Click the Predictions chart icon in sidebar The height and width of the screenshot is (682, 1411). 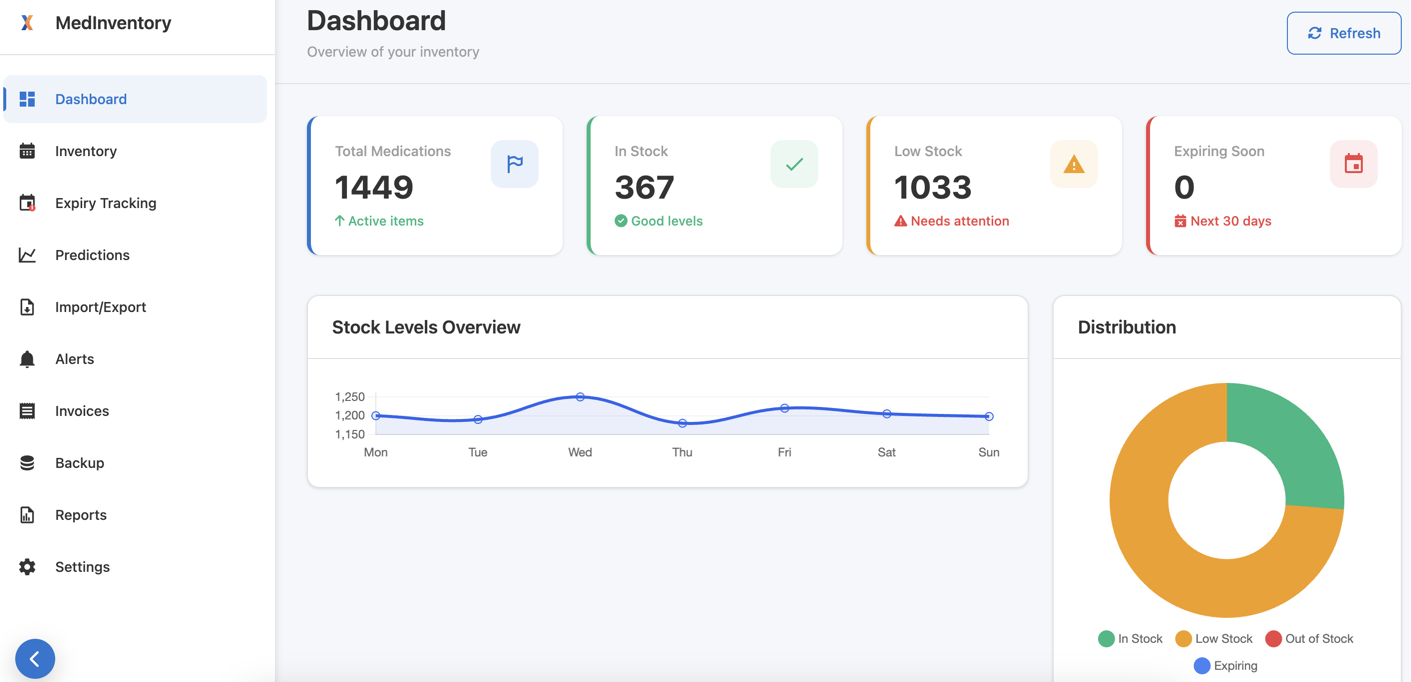(x=27, y=255)
